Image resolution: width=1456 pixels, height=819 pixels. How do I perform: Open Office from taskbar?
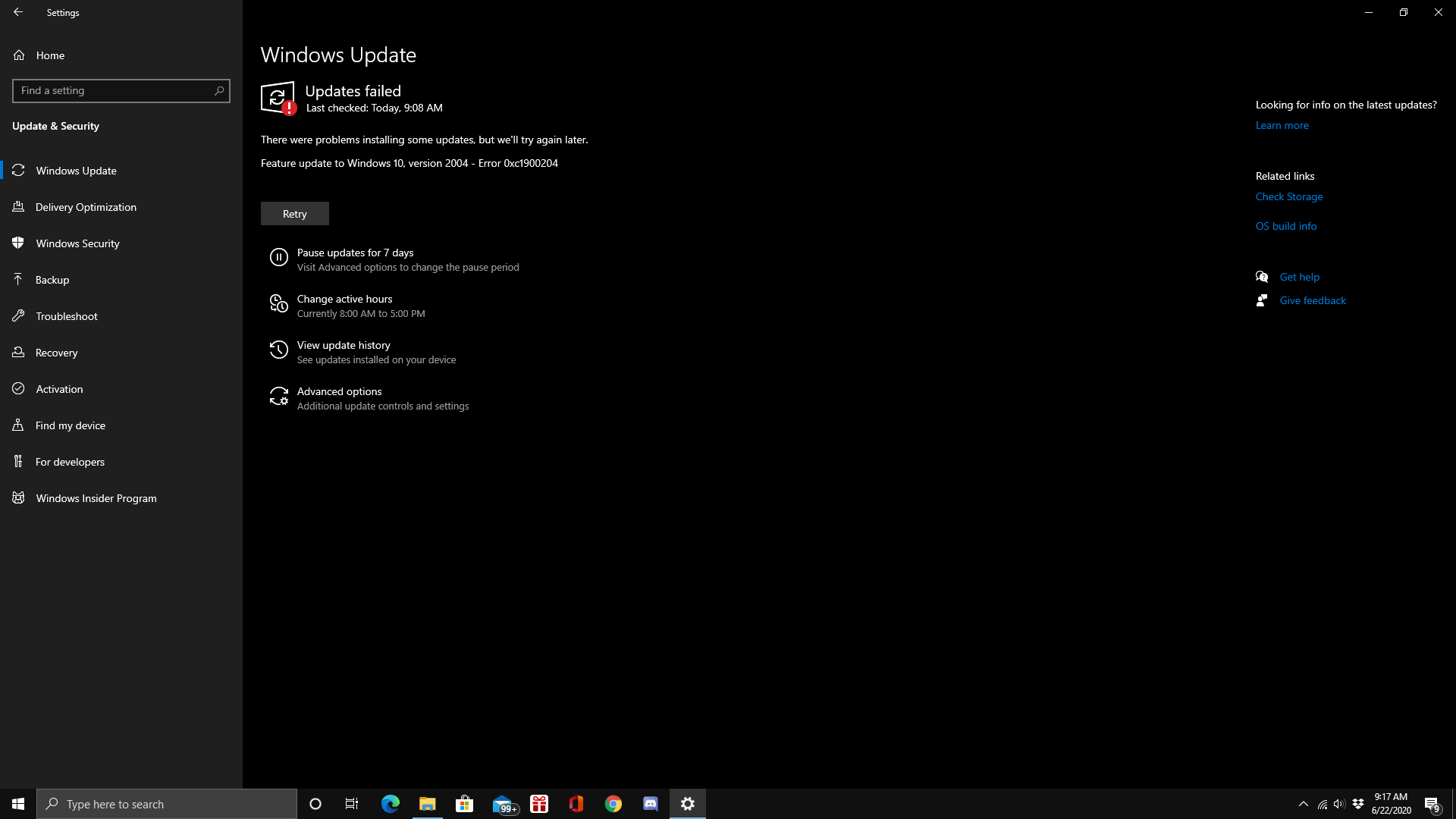coord(576,804)
